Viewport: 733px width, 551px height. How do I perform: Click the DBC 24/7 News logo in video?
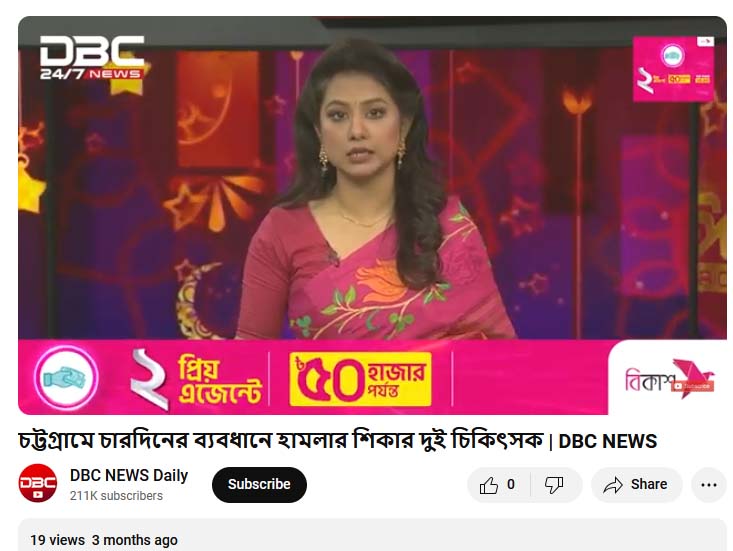(x=92, y=57)
